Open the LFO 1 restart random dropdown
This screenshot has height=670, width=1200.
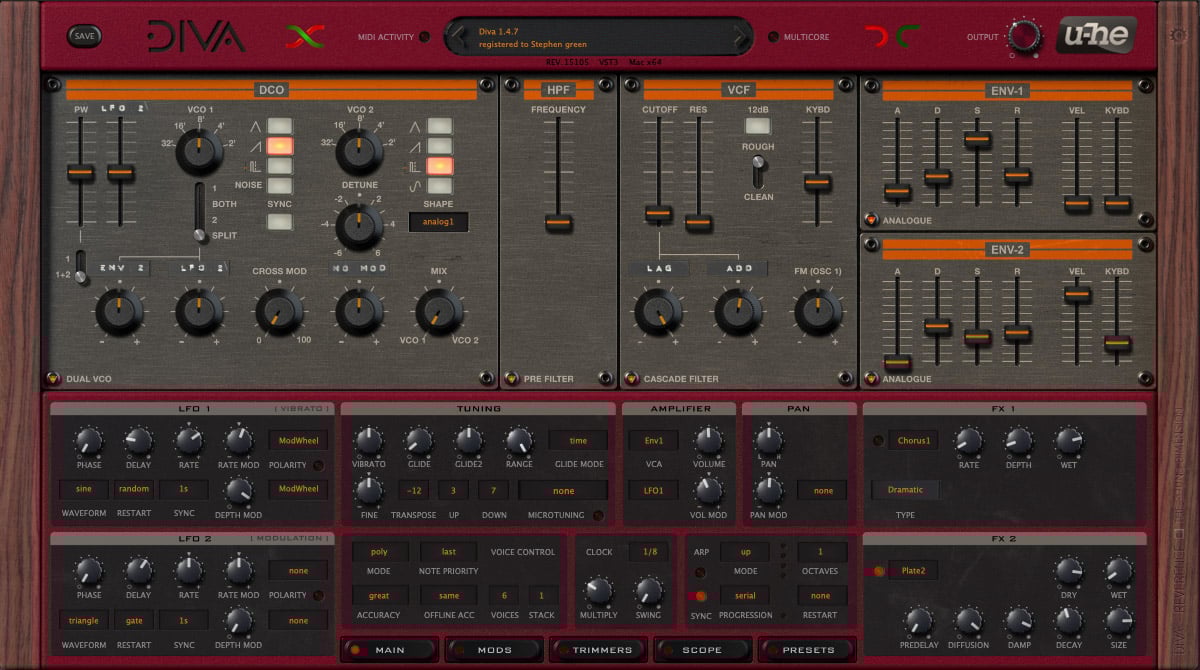click(x=134, y=489)
